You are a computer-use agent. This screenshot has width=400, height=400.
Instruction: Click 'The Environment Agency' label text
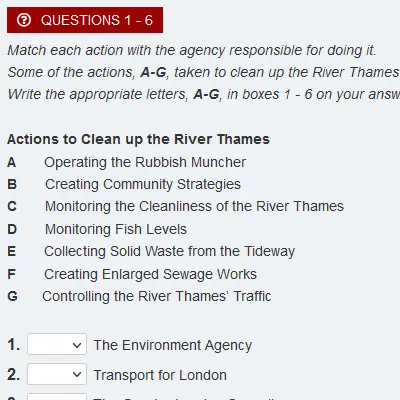point(173,345)
